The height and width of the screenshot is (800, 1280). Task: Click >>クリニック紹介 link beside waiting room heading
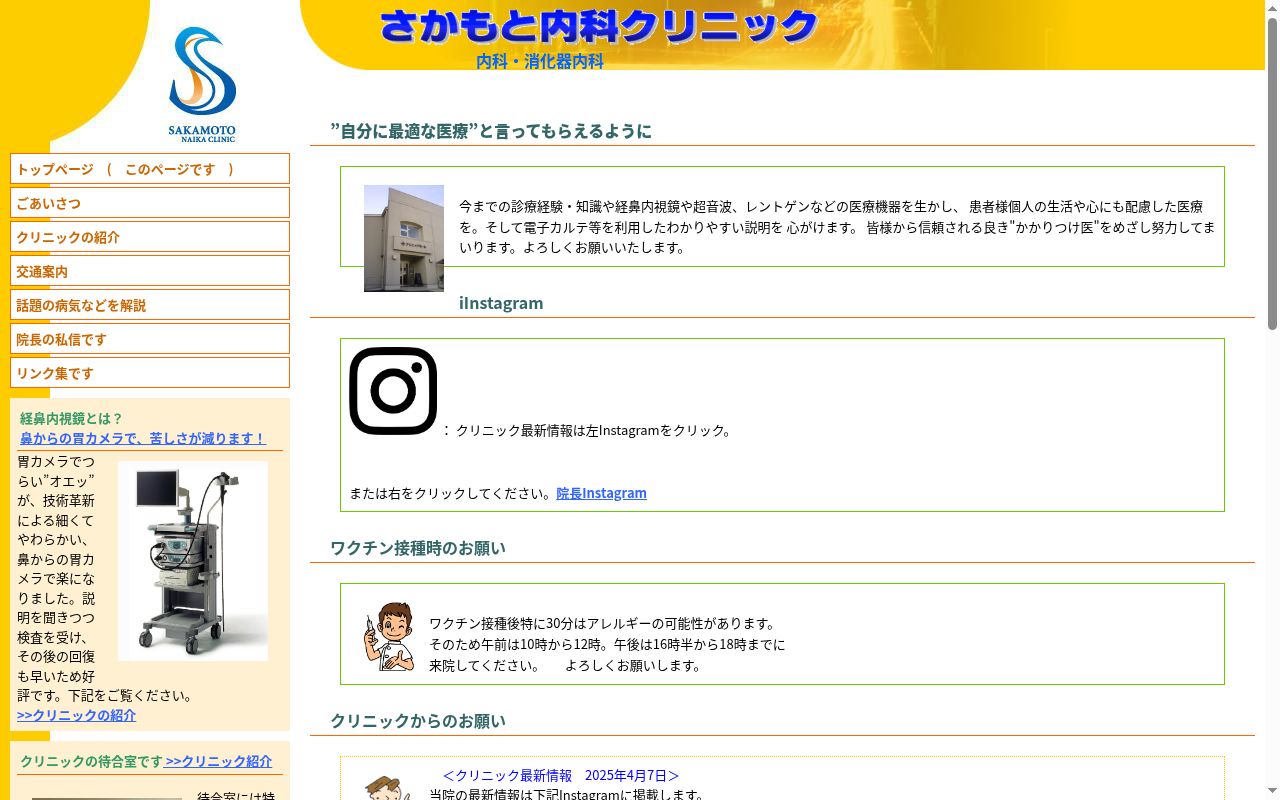pos(218,761)
